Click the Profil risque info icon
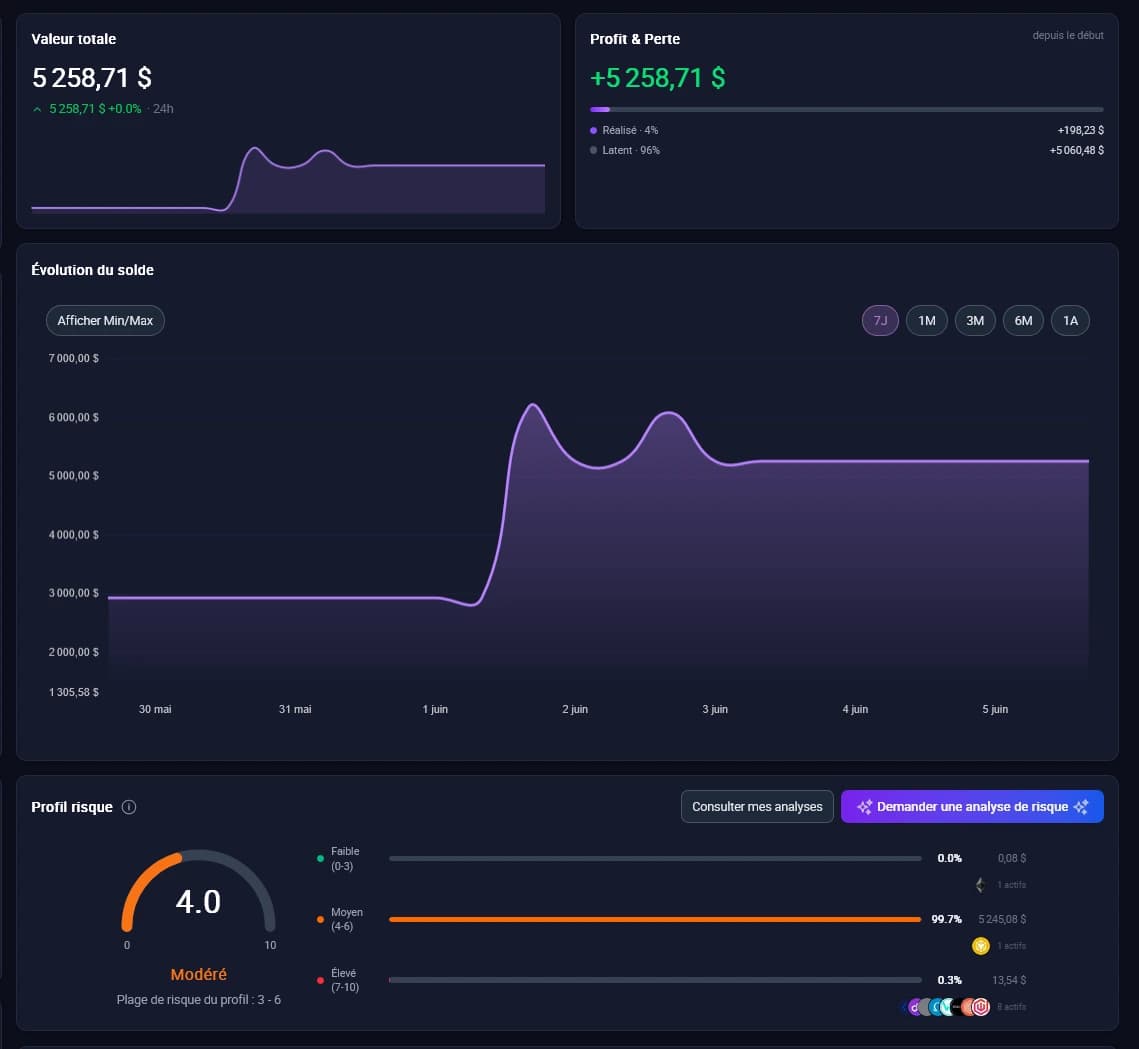 (129, 807)
